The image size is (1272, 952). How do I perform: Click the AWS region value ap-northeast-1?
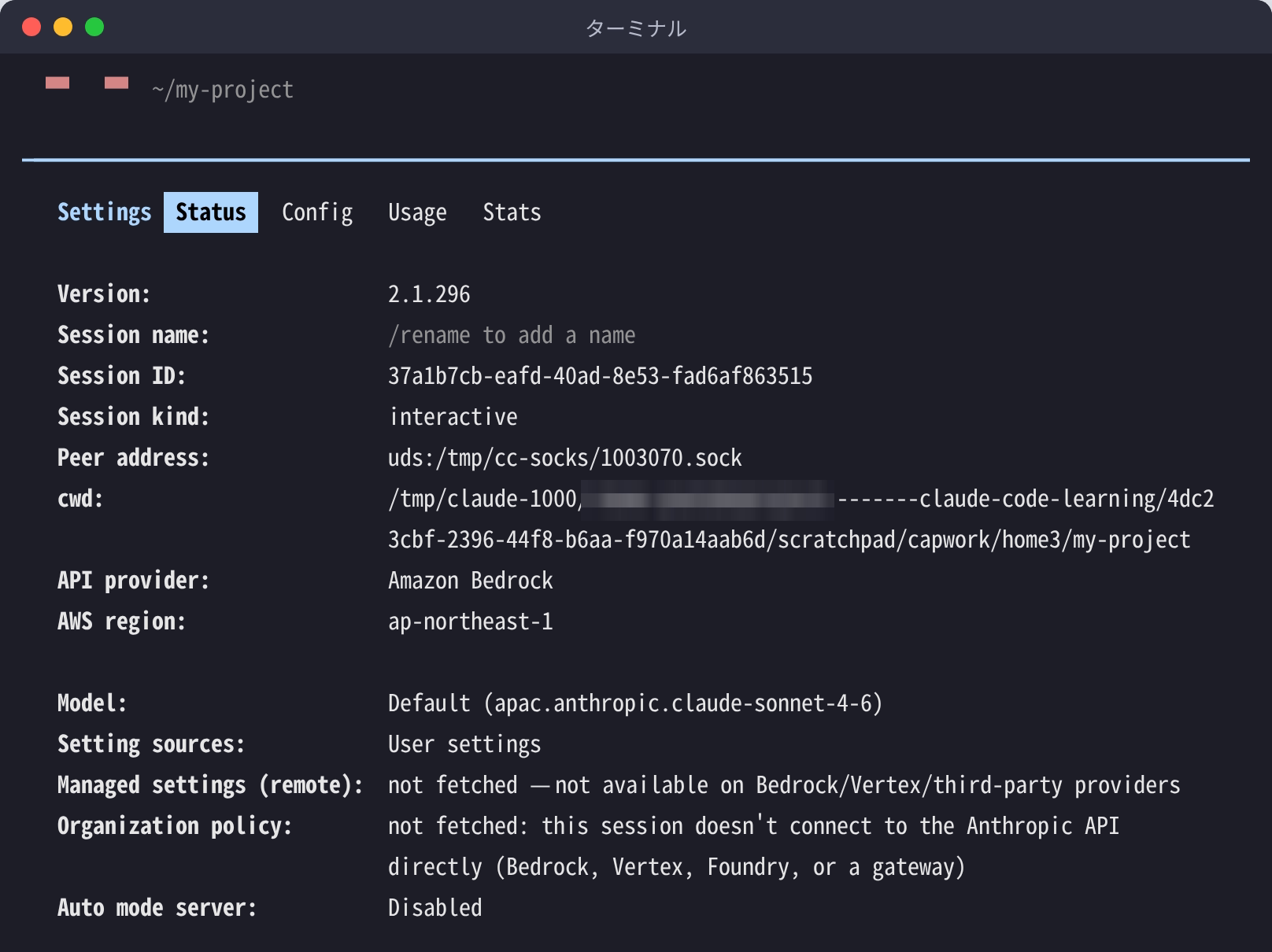(x=471, y=622)
